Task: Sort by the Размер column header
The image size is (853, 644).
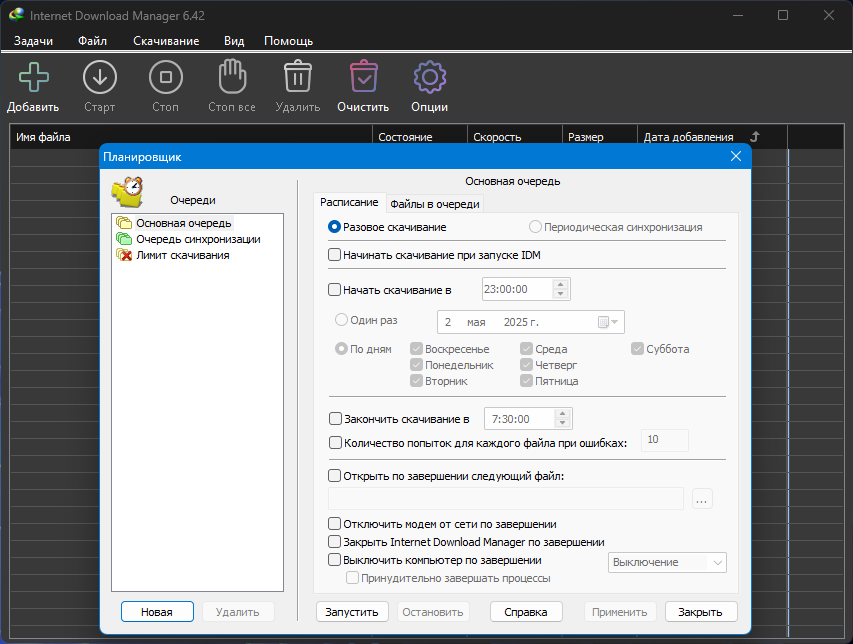Action: (599, 137)
